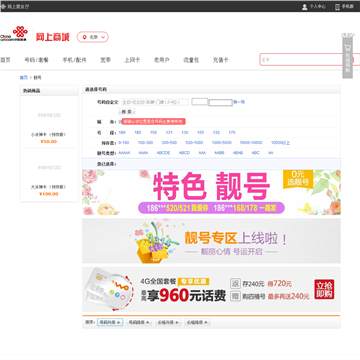Open the 上网卡 menu item

pyautogui.click(x=132, y=60)
